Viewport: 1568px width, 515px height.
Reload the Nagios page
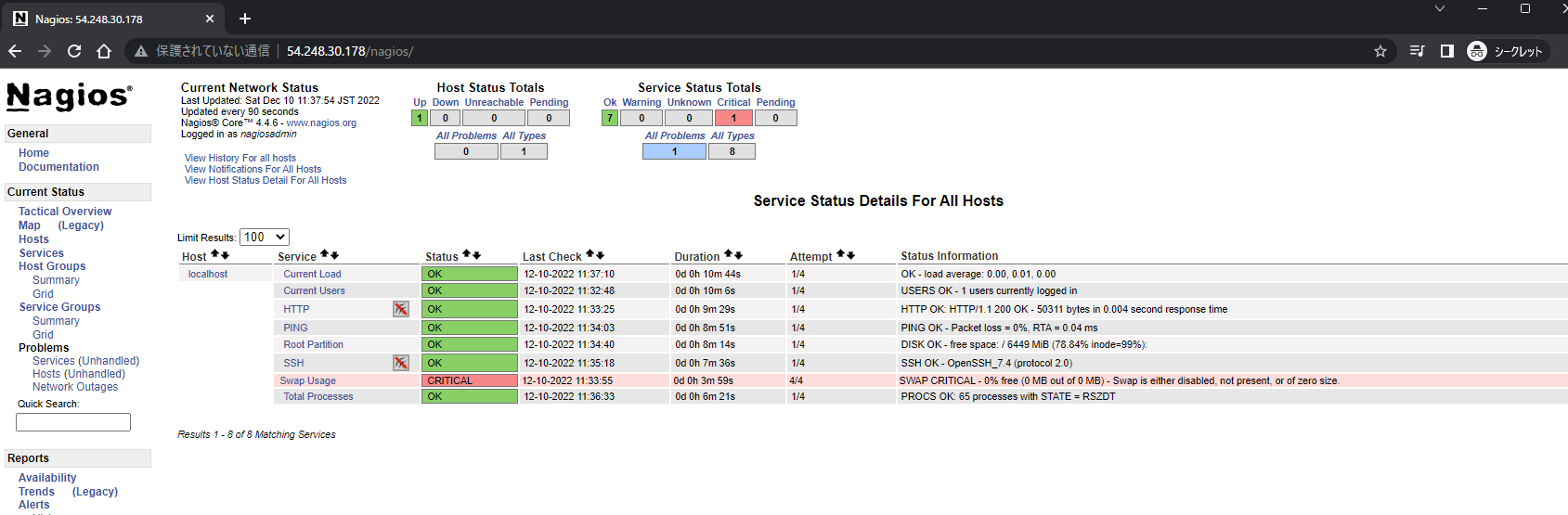click(x=74, y=51)
